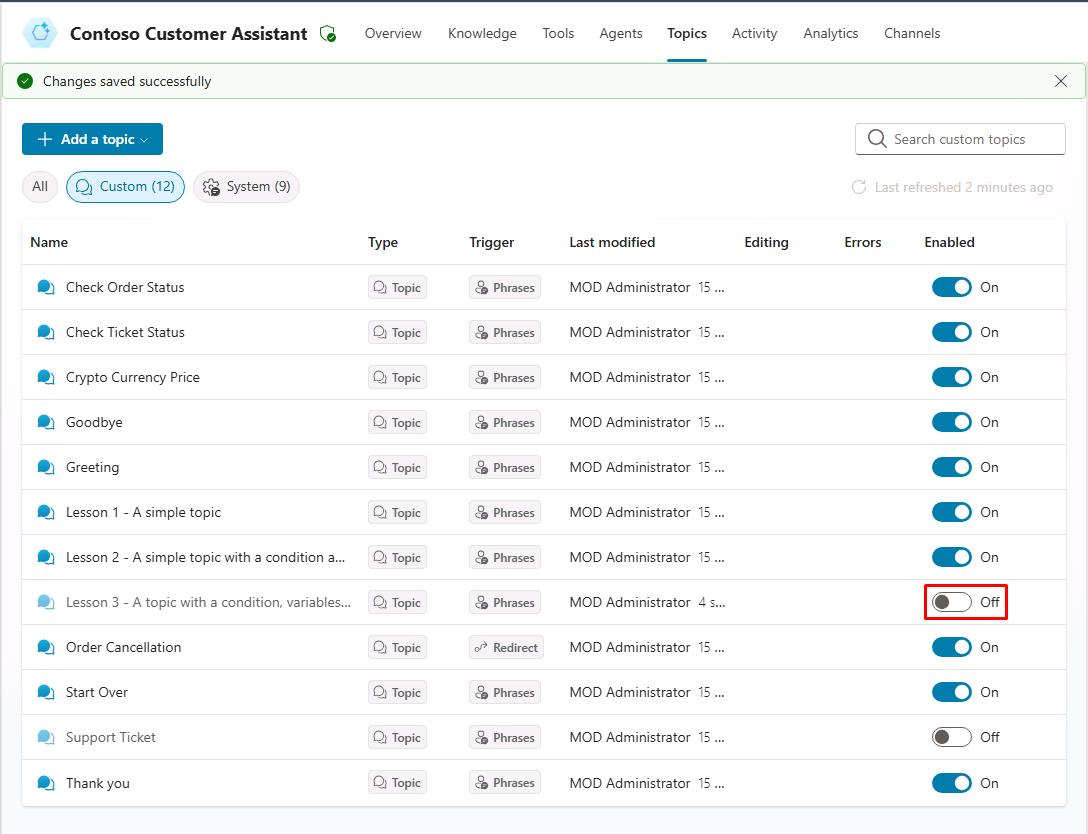The width and height of the screenshot is (1088, 834).
Task: Click Phrases trigger badge in Start Over row
Action: [x=505, y=692]
